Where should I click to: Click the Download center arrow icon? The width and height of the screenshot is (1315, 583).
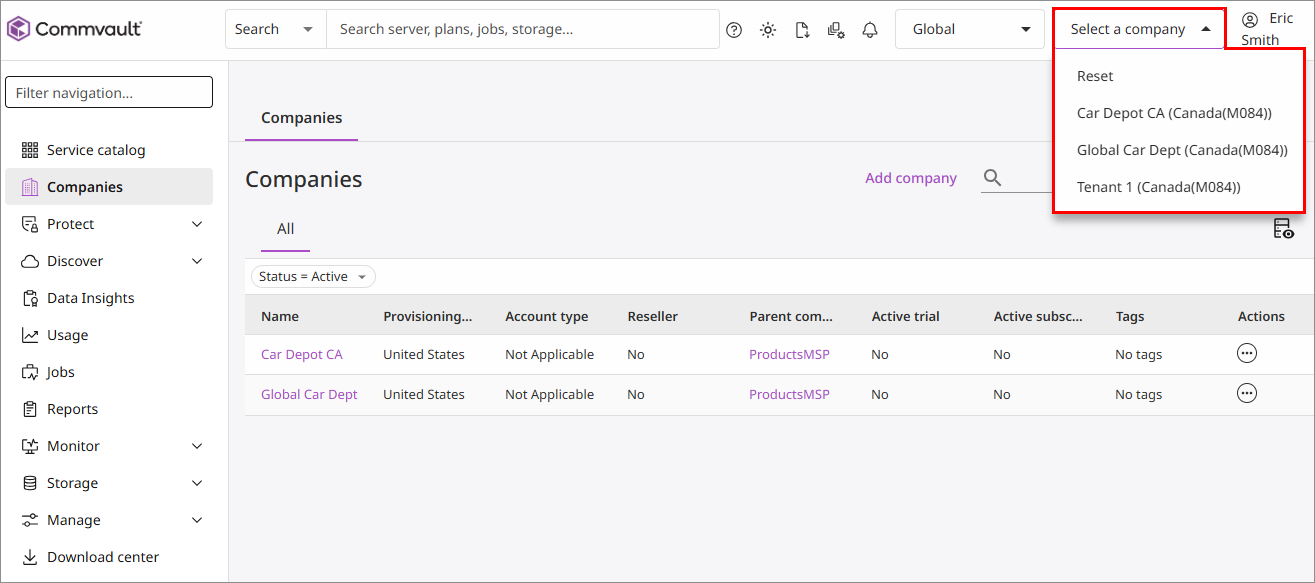click(x=29, y=557)
